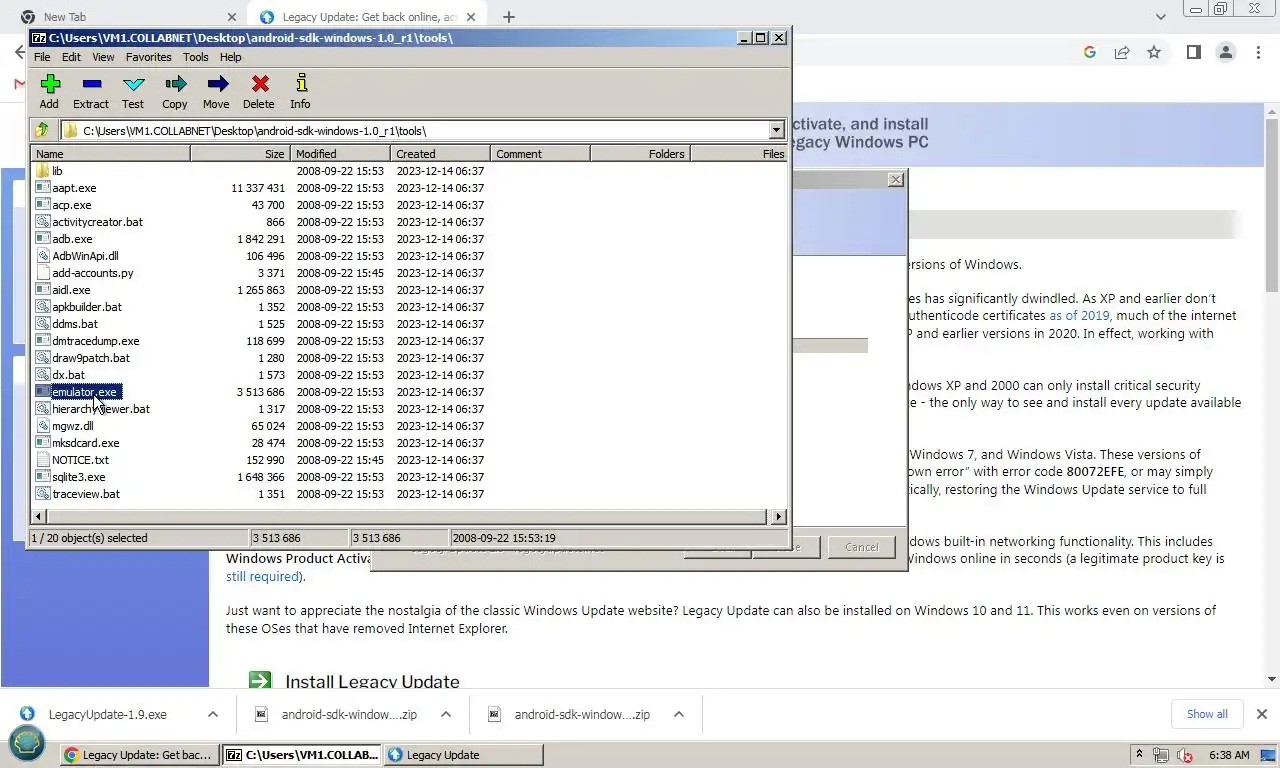Switch to Chrome taskbar button
Screen dimensions: 1280x768
[x=138, y=755]
